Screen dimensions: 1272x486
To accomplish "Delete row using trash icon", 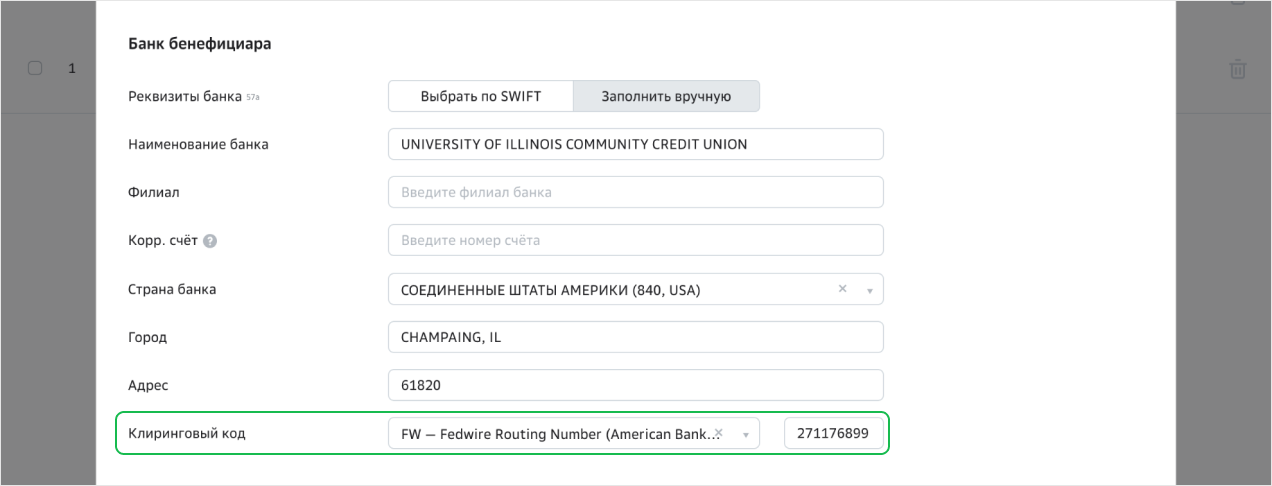I will (1237, 69).
